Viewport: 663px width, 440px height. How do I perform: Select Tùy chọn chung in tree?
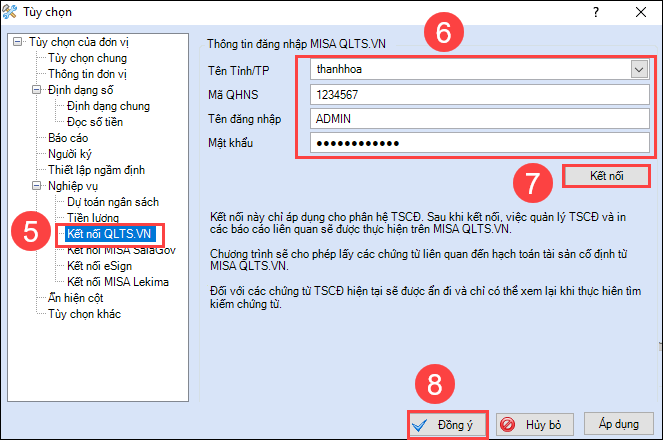pyautogui.click(x=88, y=58)
